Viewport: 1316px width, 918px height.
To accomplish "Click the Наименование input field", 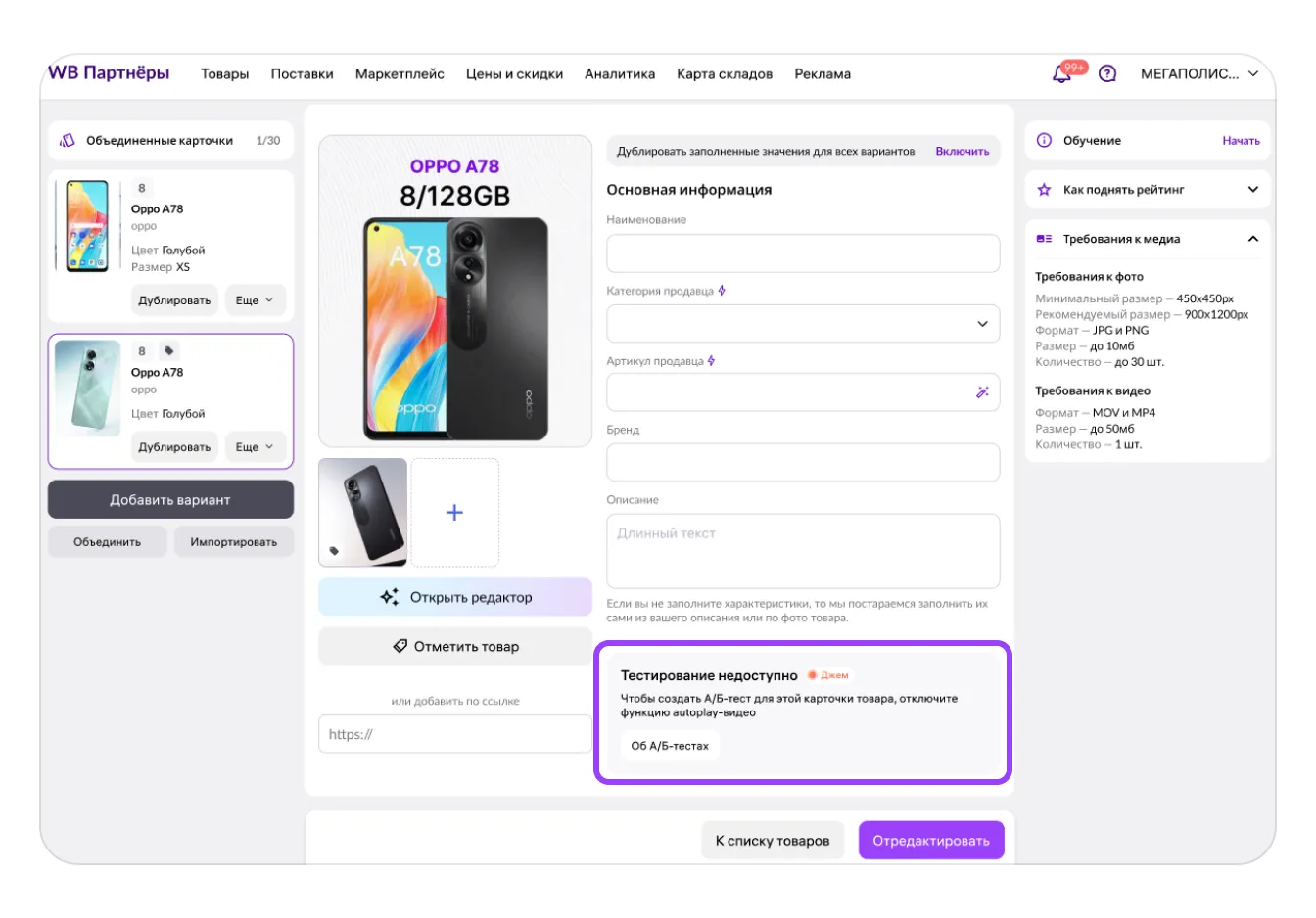I will point(803,253).
